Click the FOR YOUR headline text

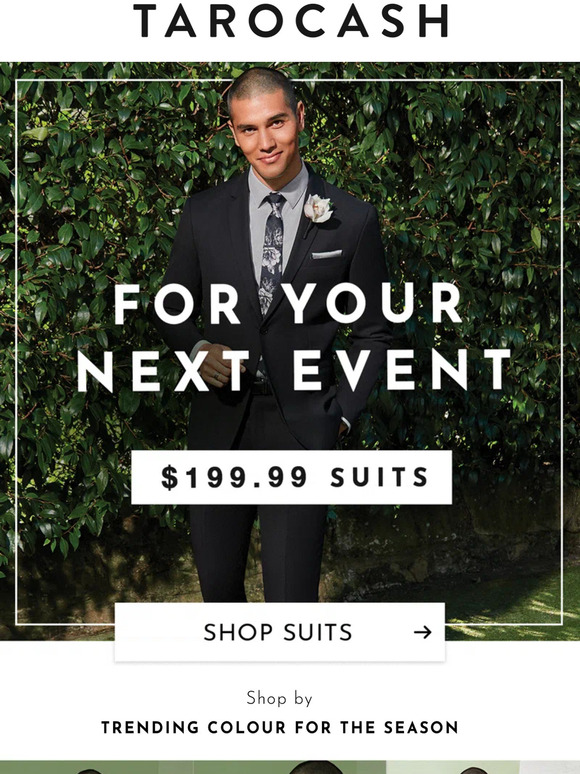(288, 305)
